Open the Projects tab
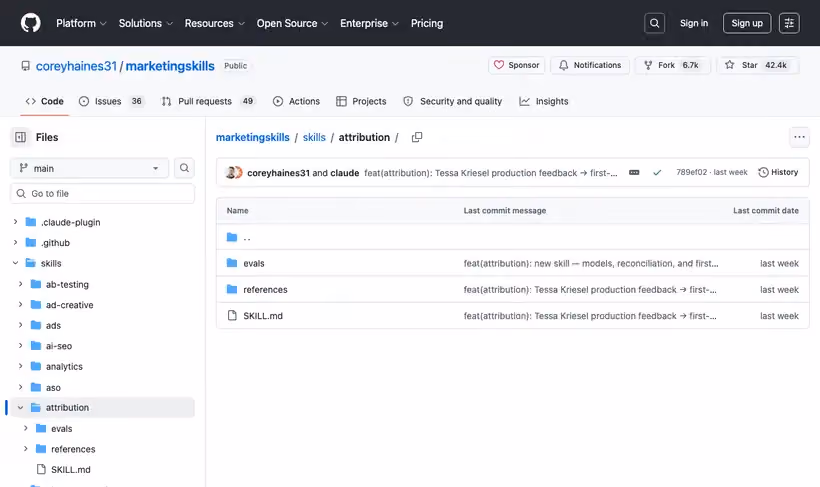Viewport: 820px width, 487px height. 361,101
